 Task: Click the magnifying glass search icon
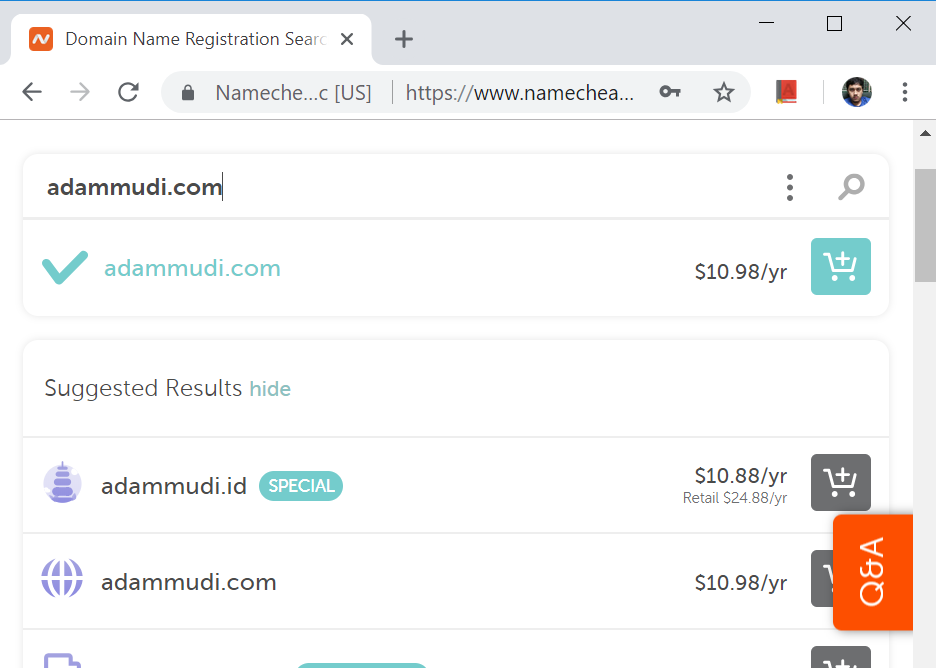[x=851, y=186]
